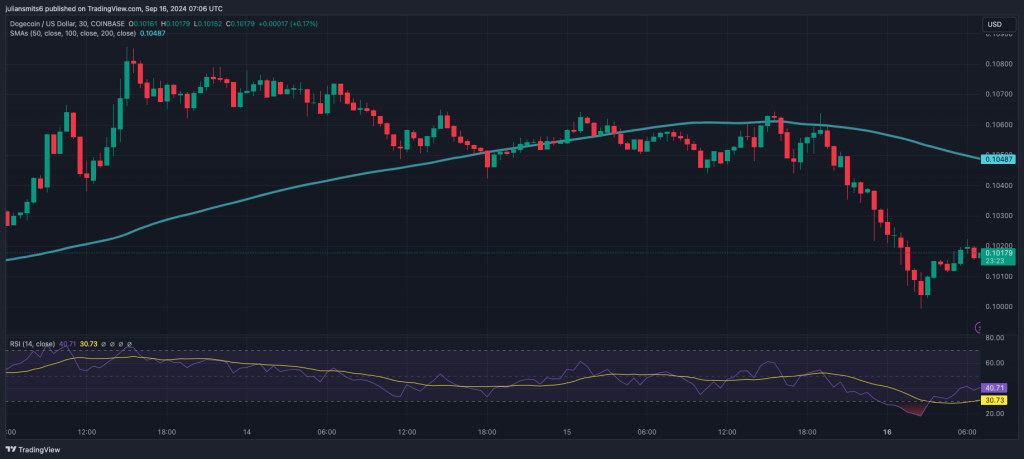1024x459 pixels.
Task: Click the 60.00 RSI scale label
Action: coord(995,363)
